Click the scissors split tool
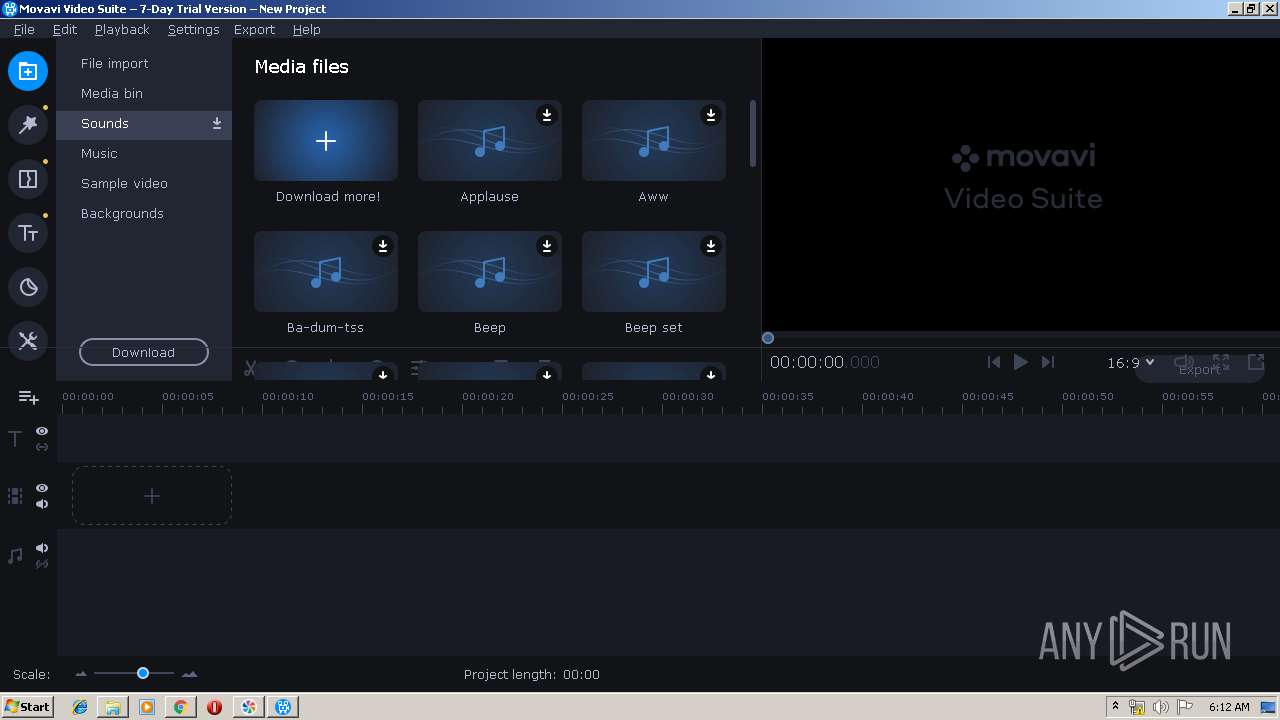The height and width of the screenshot is (720, 1280). [x=250, y=369]
